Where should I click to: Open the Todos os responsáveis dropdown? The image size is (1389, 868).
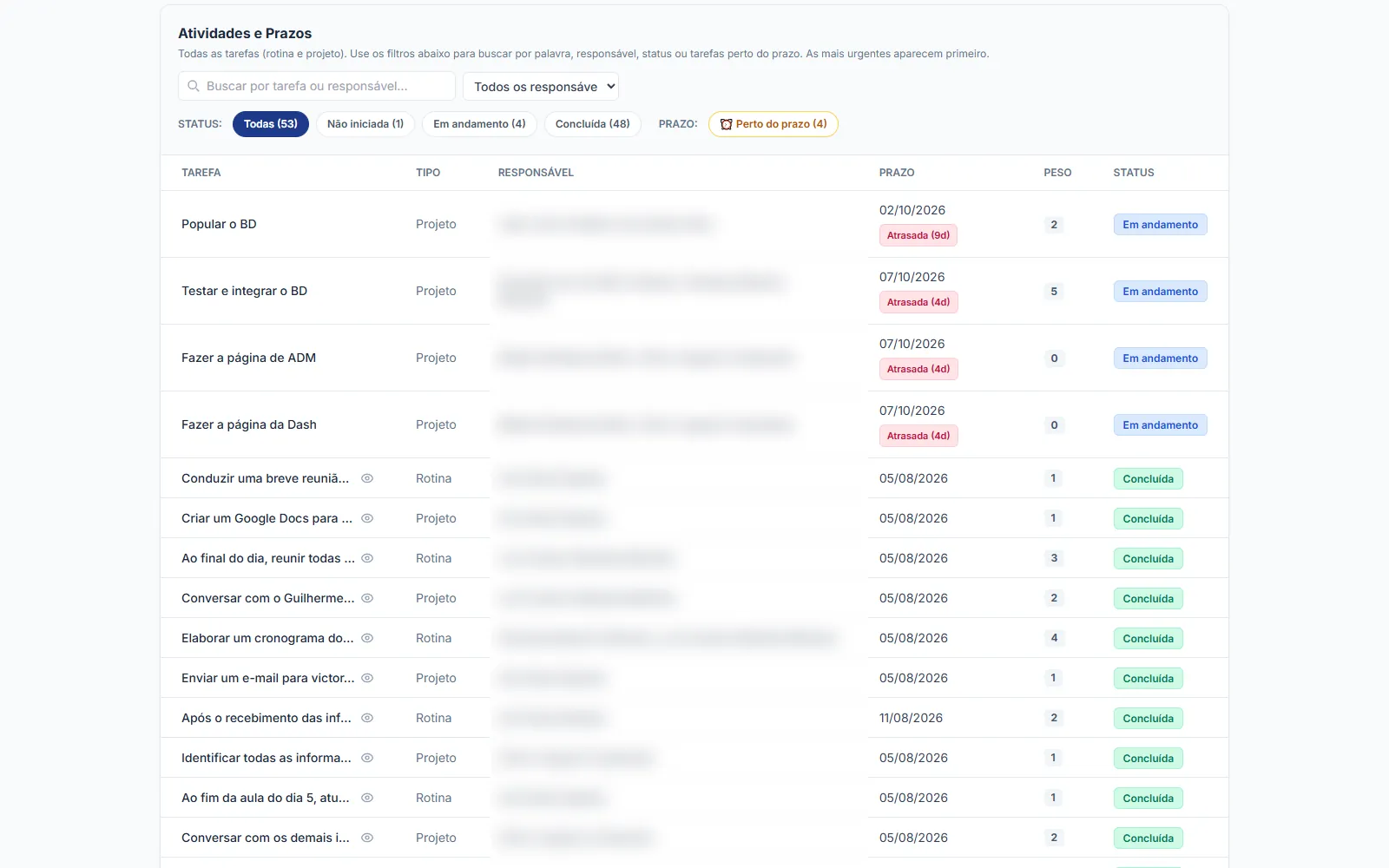541,86
